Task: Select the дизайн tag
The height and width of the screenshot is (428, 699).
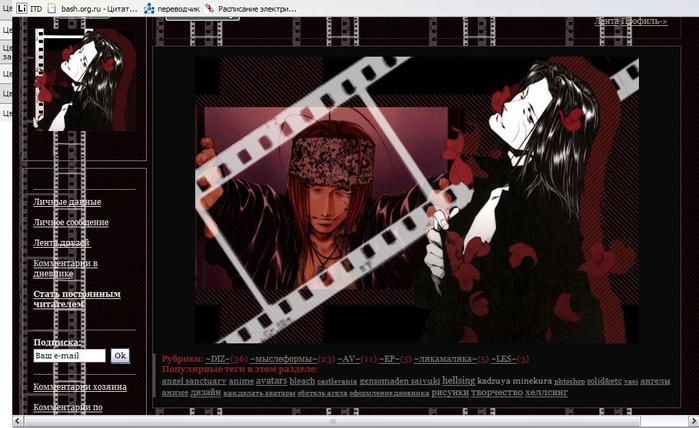Action: pyautogui.click(x=206, y=392)
